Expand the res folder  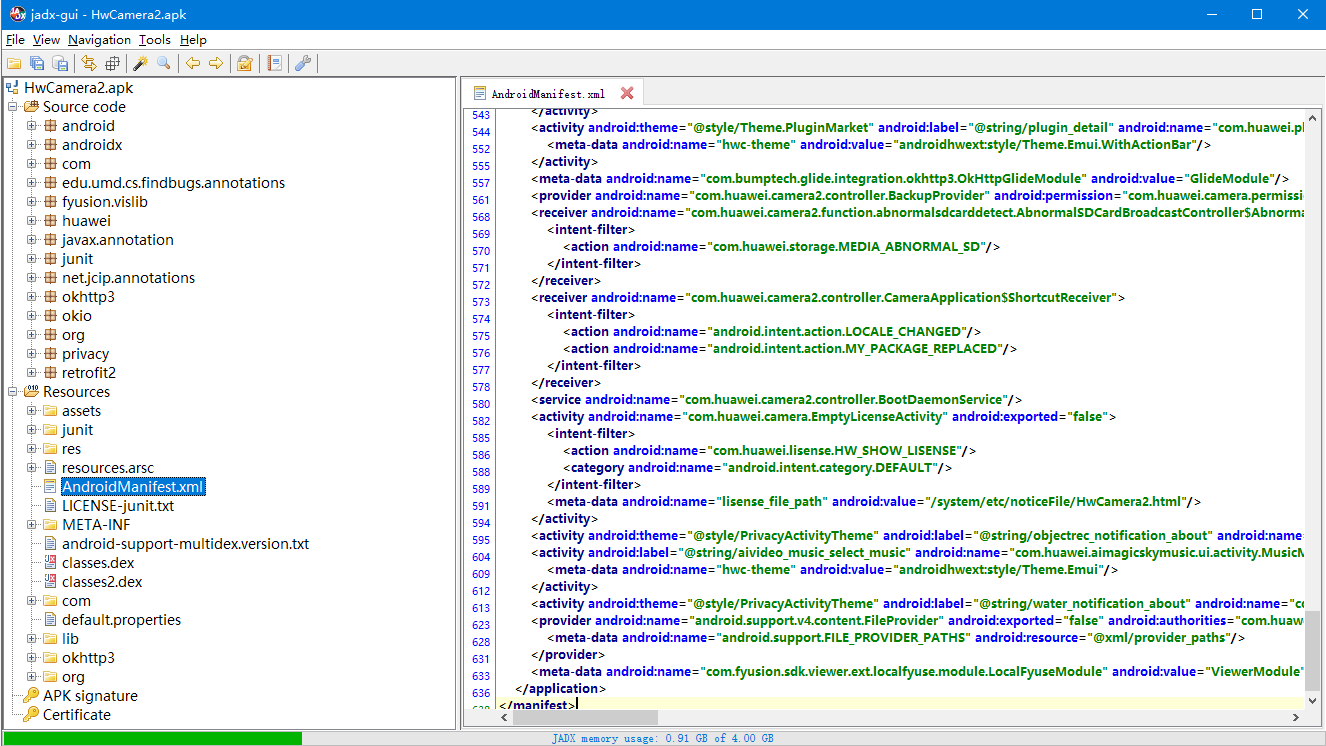pyautogui.click(x=32, y=449)
